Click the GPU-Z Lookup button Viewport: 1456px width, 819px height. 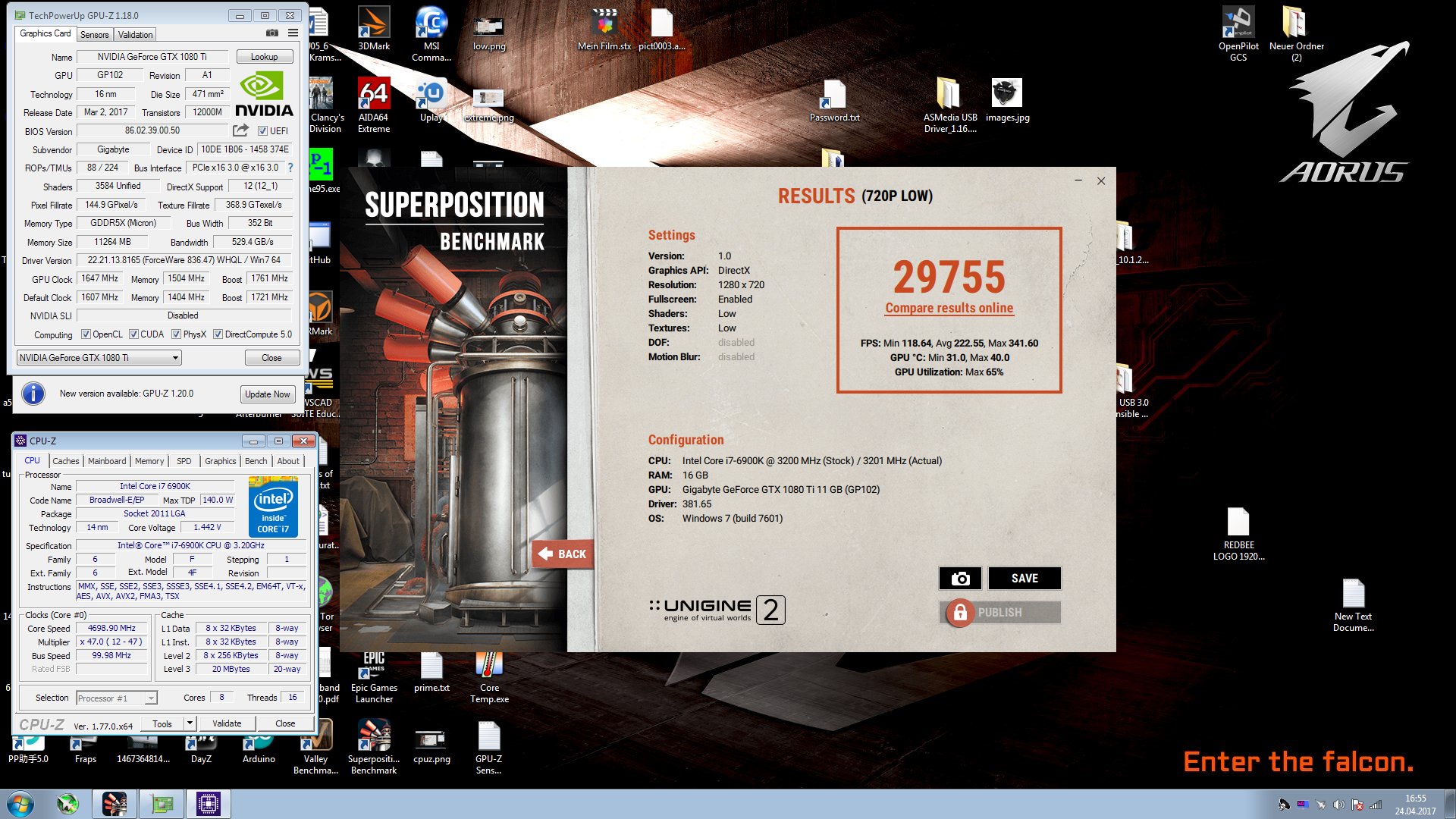point(264,57)
